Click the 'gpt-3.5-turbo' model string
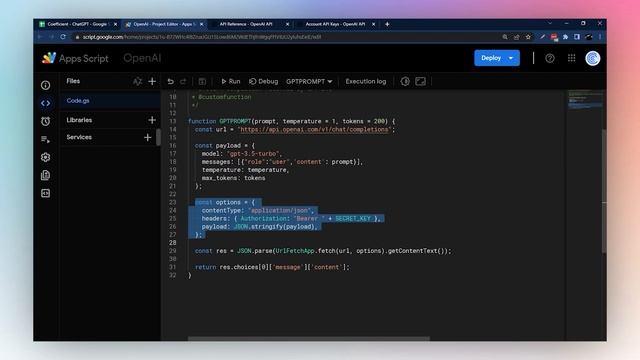This screenshot has width=640, height=360. (253, 153)
